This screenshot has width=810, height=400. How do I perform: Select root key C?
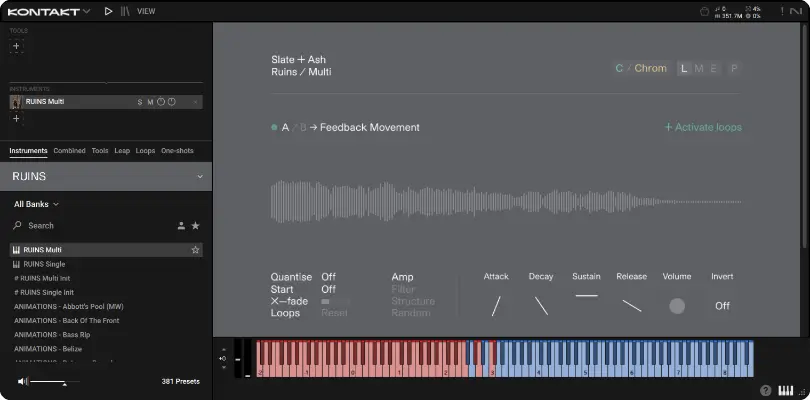click(x=619, y=68)
